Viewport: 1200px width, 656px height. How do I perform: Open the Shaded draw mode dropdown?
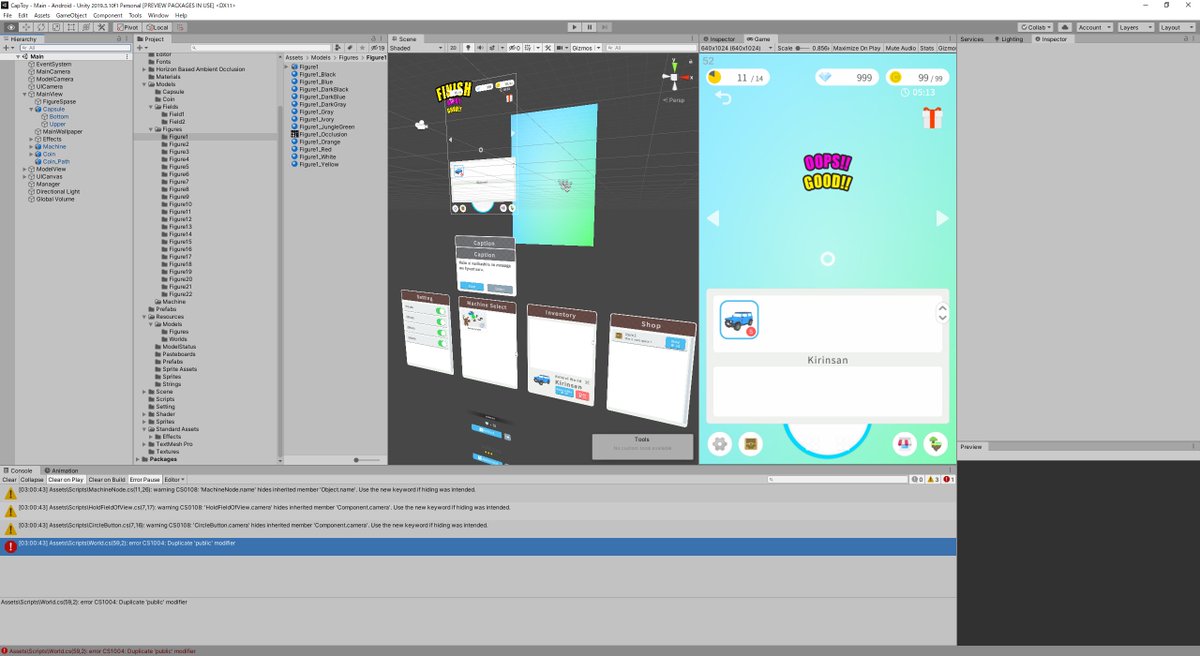(x=414, y=48)
